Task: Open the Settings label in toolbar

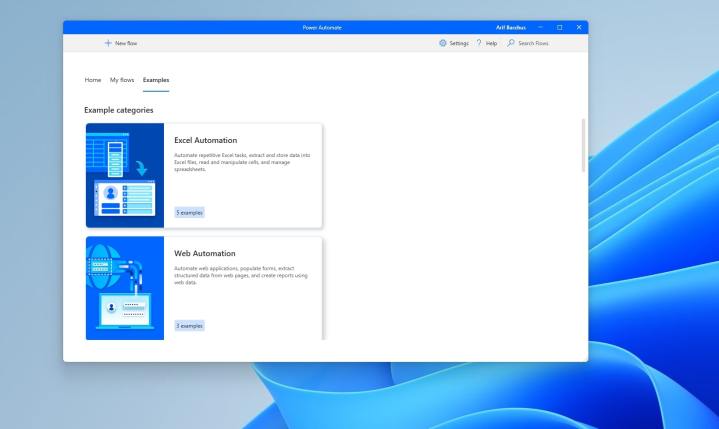Action: click(459, 43)
